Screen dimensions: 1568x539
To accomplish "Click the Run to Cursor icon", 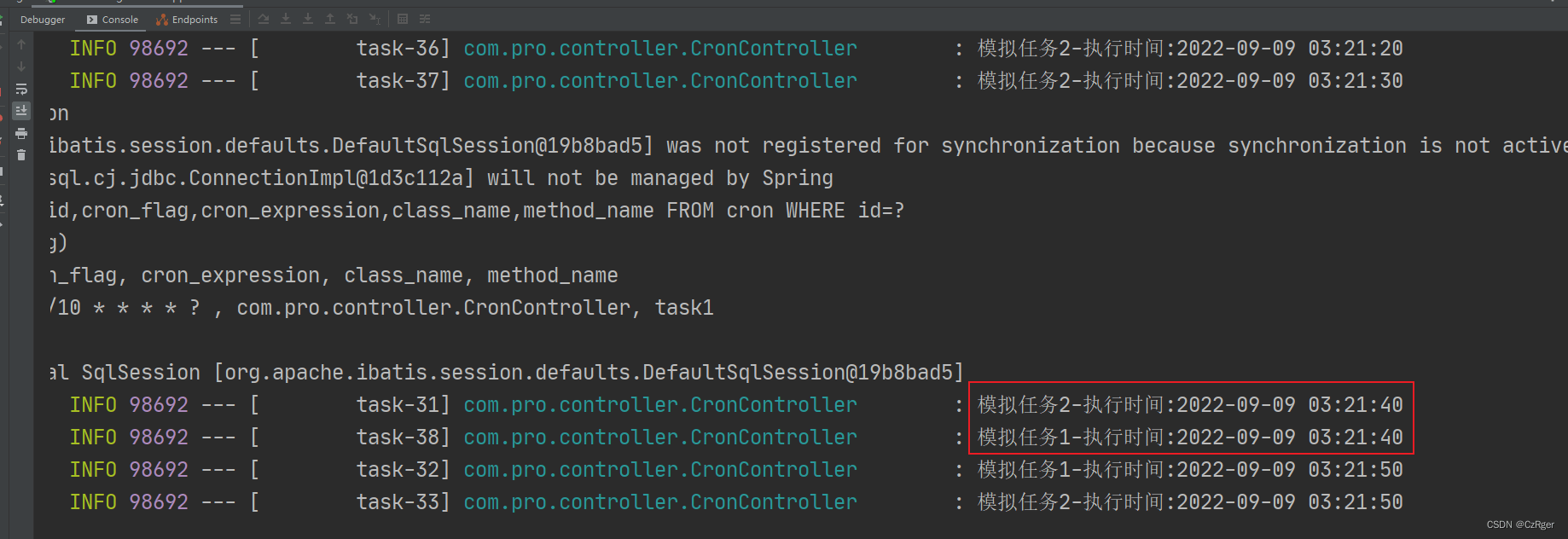I will [x=375, y=19].
